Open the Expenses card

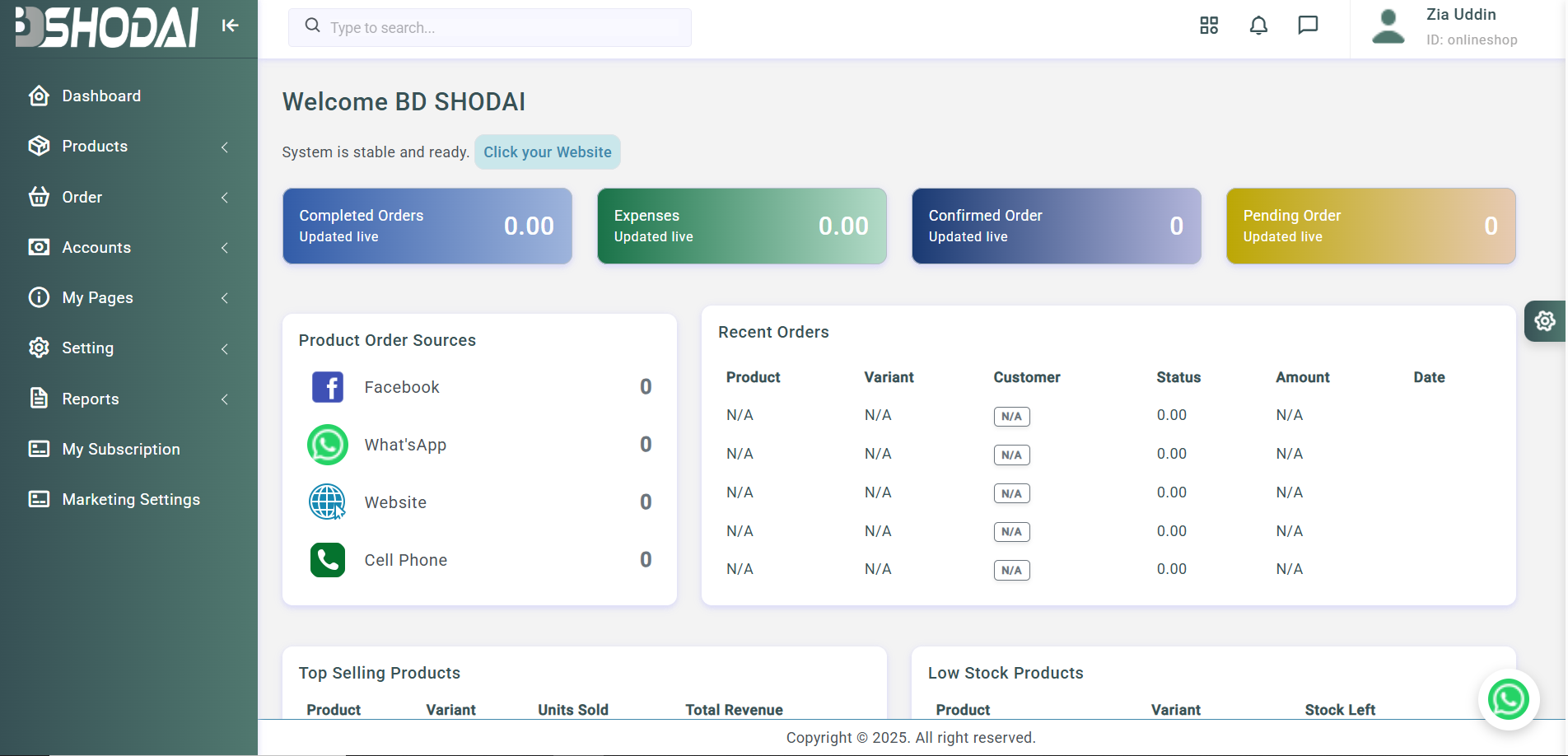742,226
